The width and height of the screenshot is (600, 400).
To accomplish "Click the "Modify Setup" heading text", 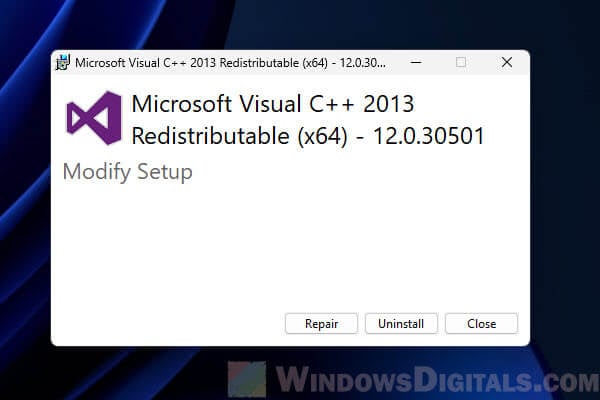I will (127, 171).
